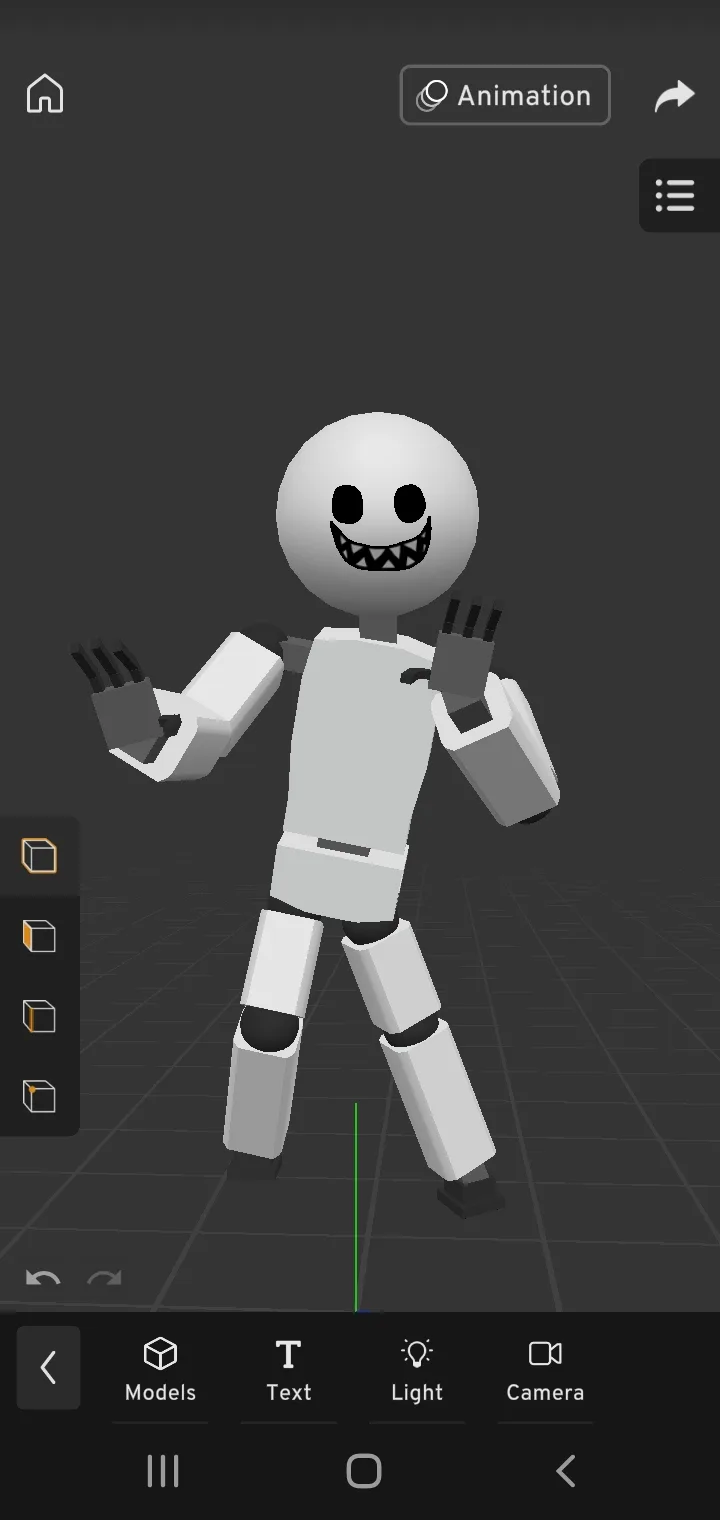Select the cube view with highlighted edge

click(39, 1017)
